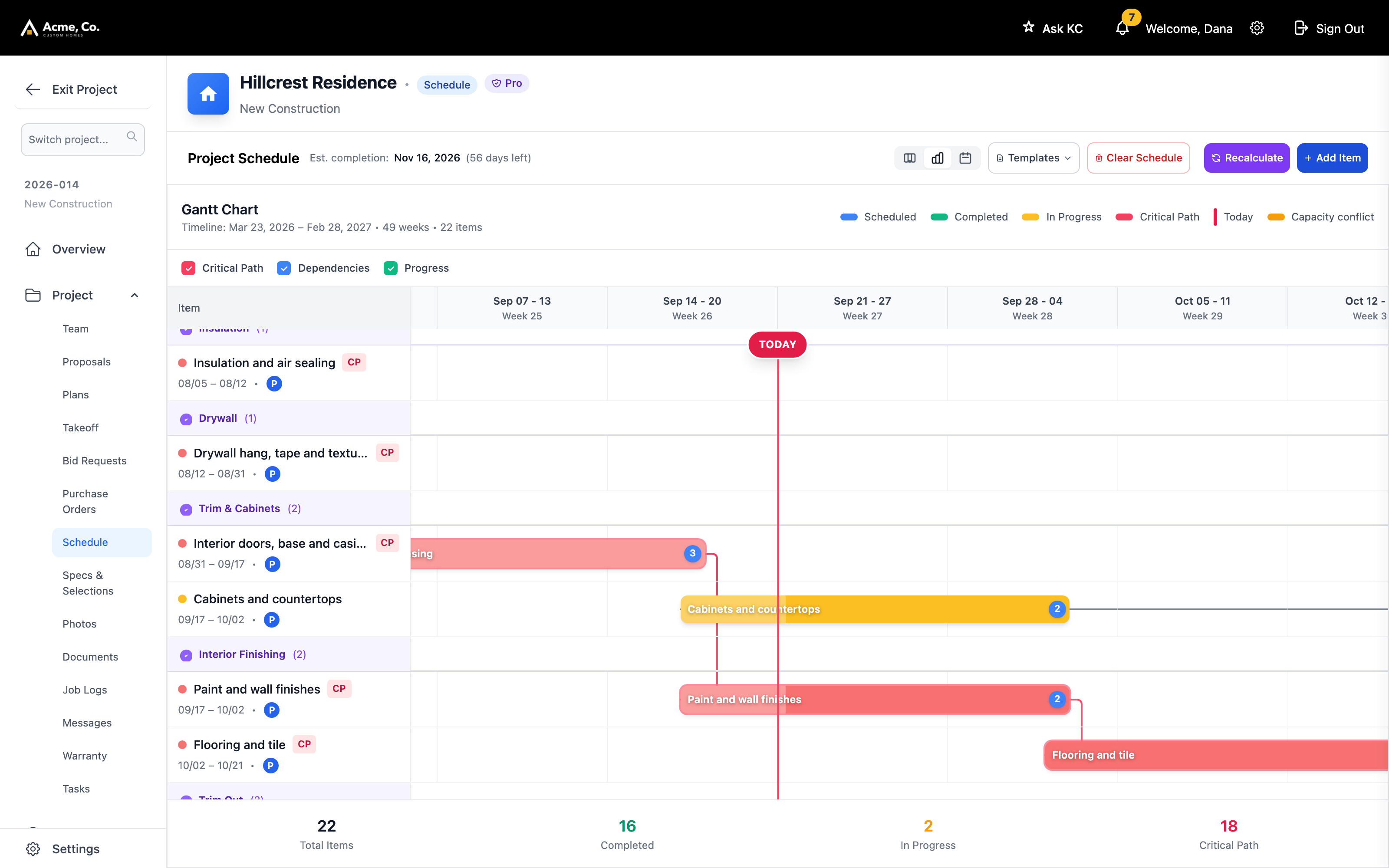Click the Sign Out icon
1389x868 pixels.
pos(1300,28)
